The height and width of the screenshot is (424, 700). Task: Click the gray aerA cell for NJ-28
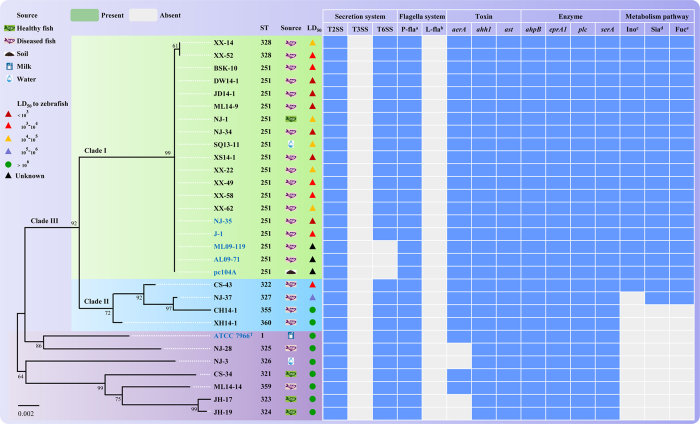click(x=459, y=349)
